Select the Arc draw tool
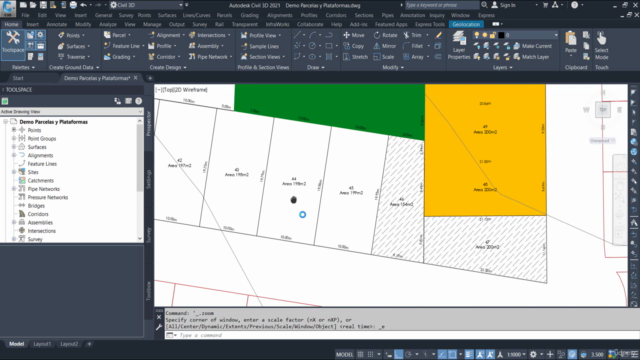640x360 pixels. (x=313, y=35)
